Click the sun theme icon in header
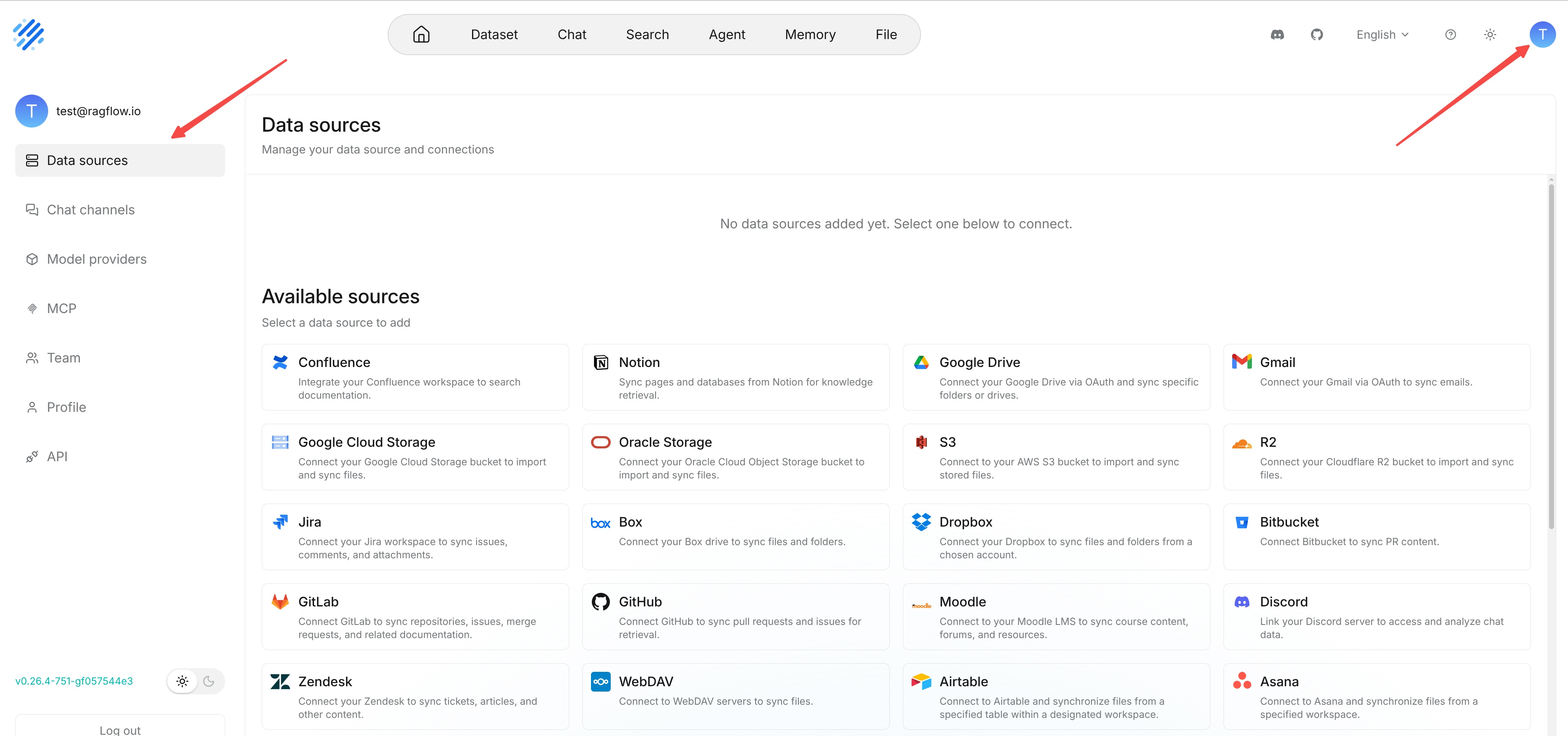This screenshot has height=736, width=1568. [1490, 35]
